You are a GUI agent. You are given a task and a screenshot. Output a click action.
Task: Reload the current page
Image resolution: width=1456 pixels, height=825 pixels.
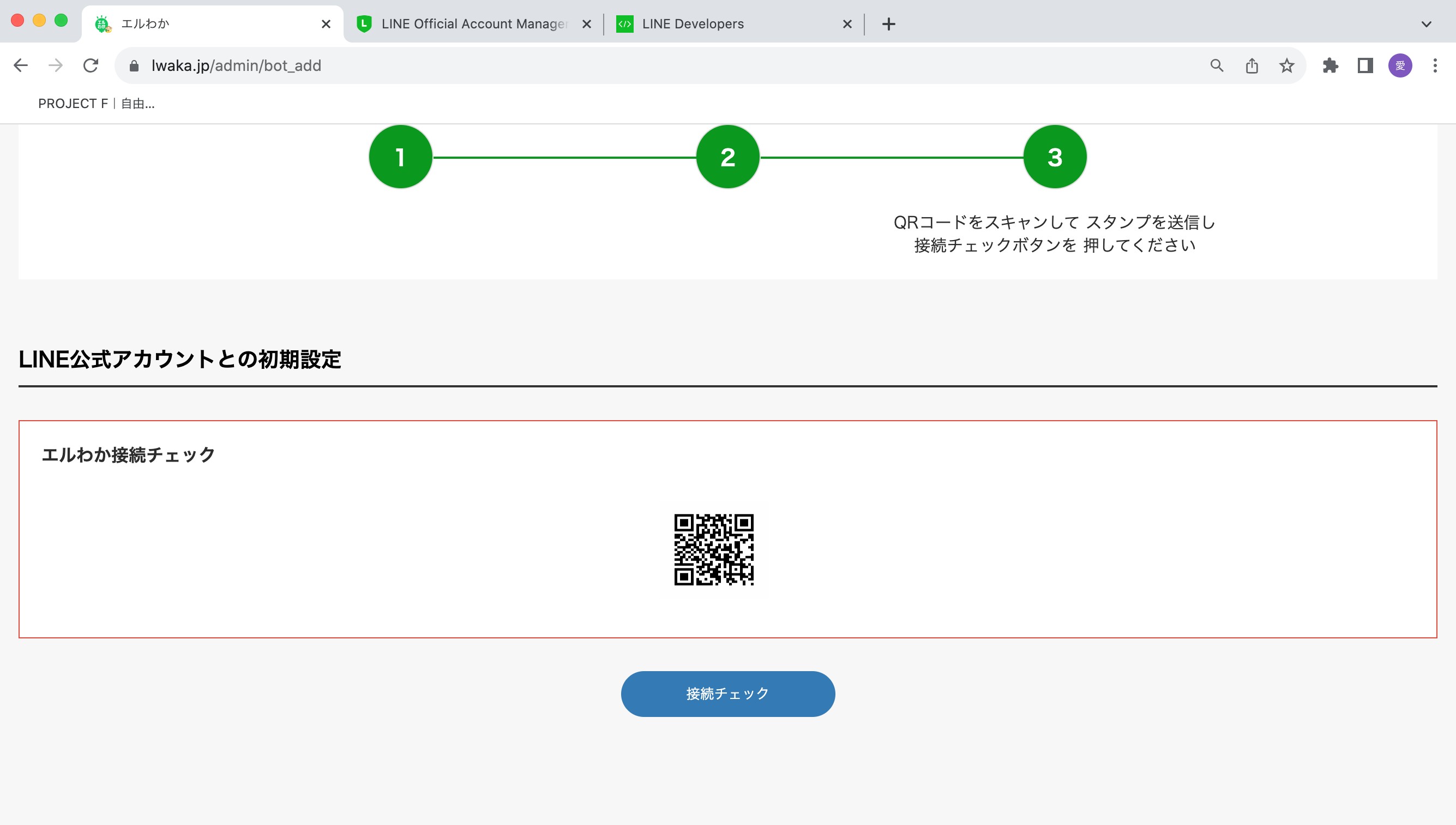pos(91,65)
